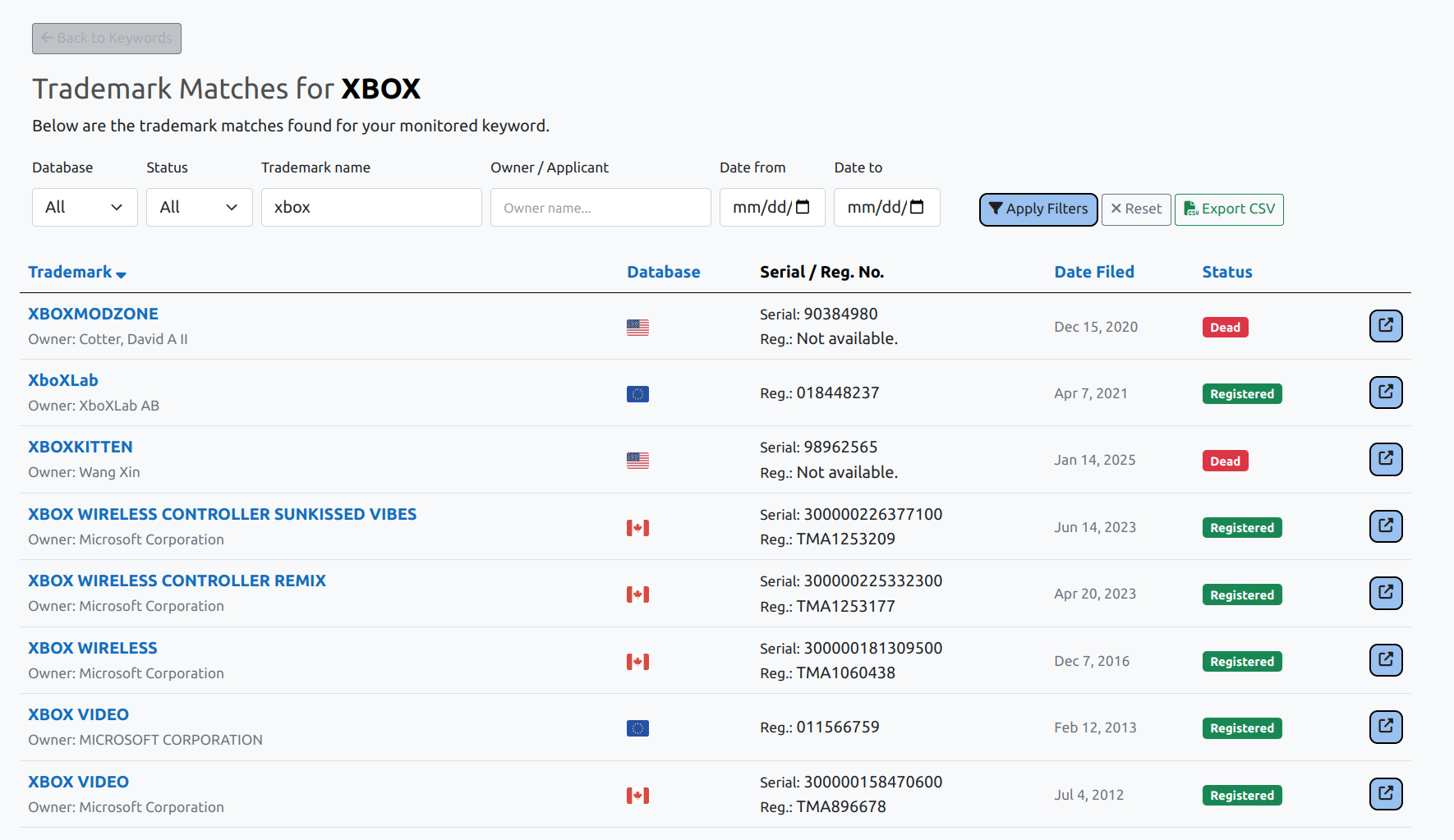Export results with Export CSV button
The image size is (1454, 840).
[x=1229, y=209]
